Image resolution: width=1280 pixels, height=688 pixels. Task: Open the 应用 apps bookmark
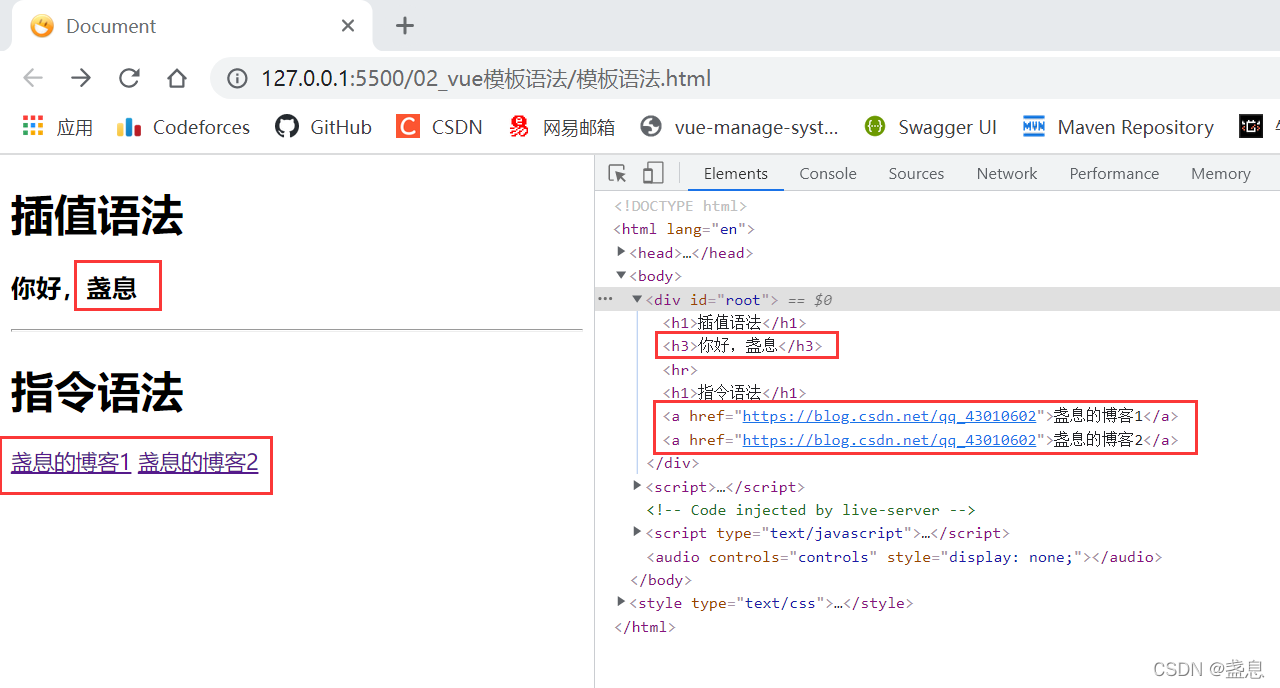[x=58, y=127]
